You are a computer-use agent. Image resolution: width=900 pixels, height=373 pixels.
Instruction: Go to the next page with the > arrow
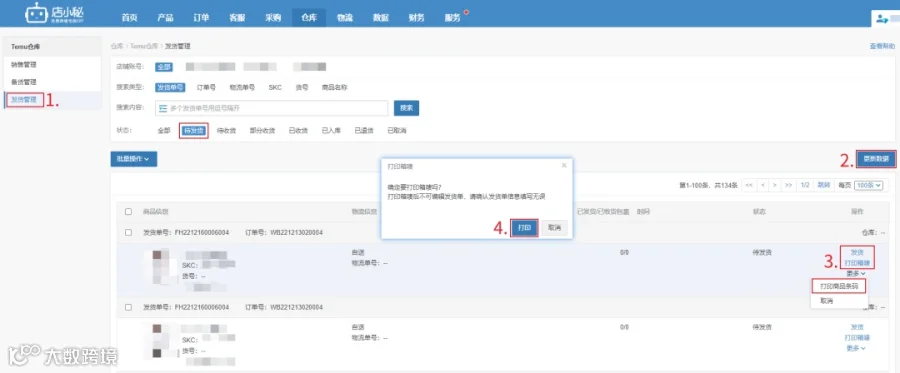[775, 185]
